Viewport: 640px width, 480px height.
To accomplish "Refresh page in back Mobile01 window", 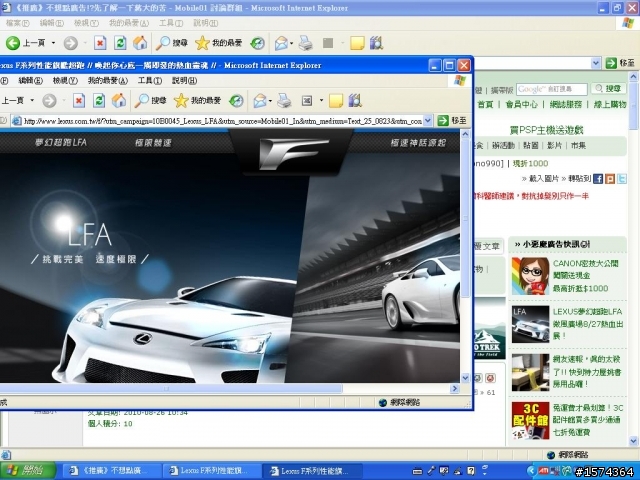I will (x=120, y=43).
